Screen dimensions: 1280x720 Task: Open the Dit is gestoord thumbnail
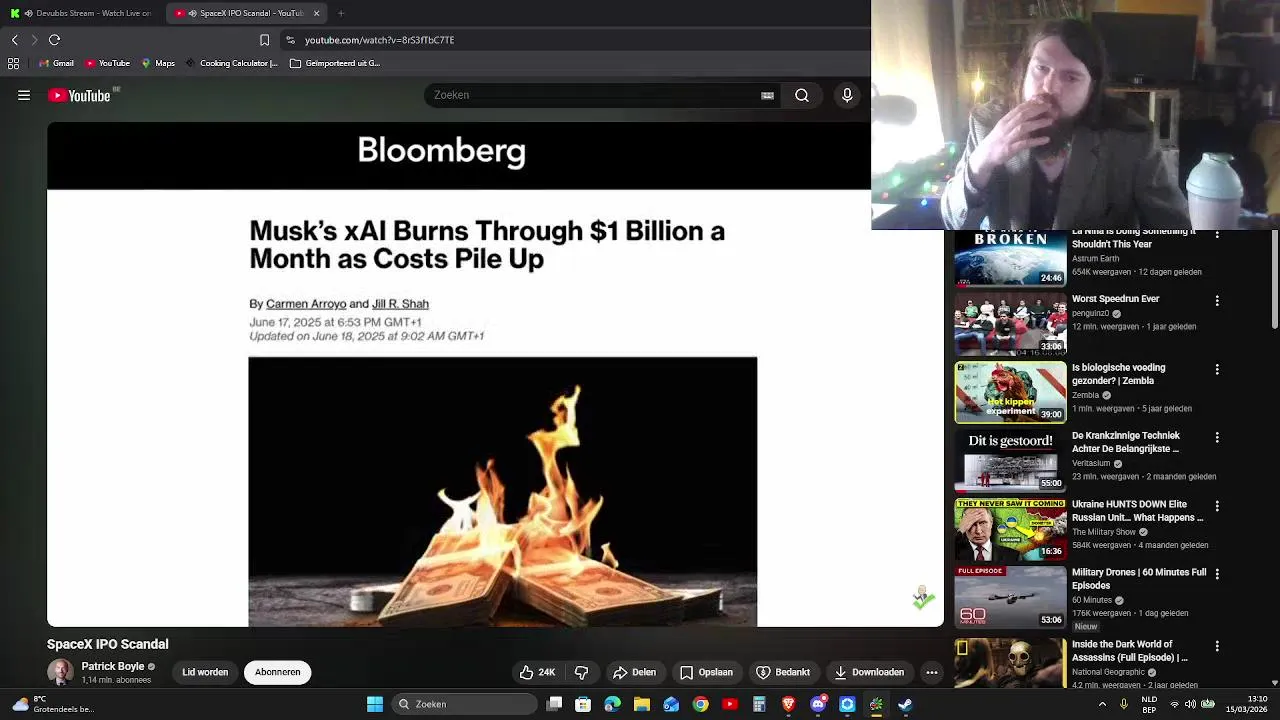click(1010, 460)
